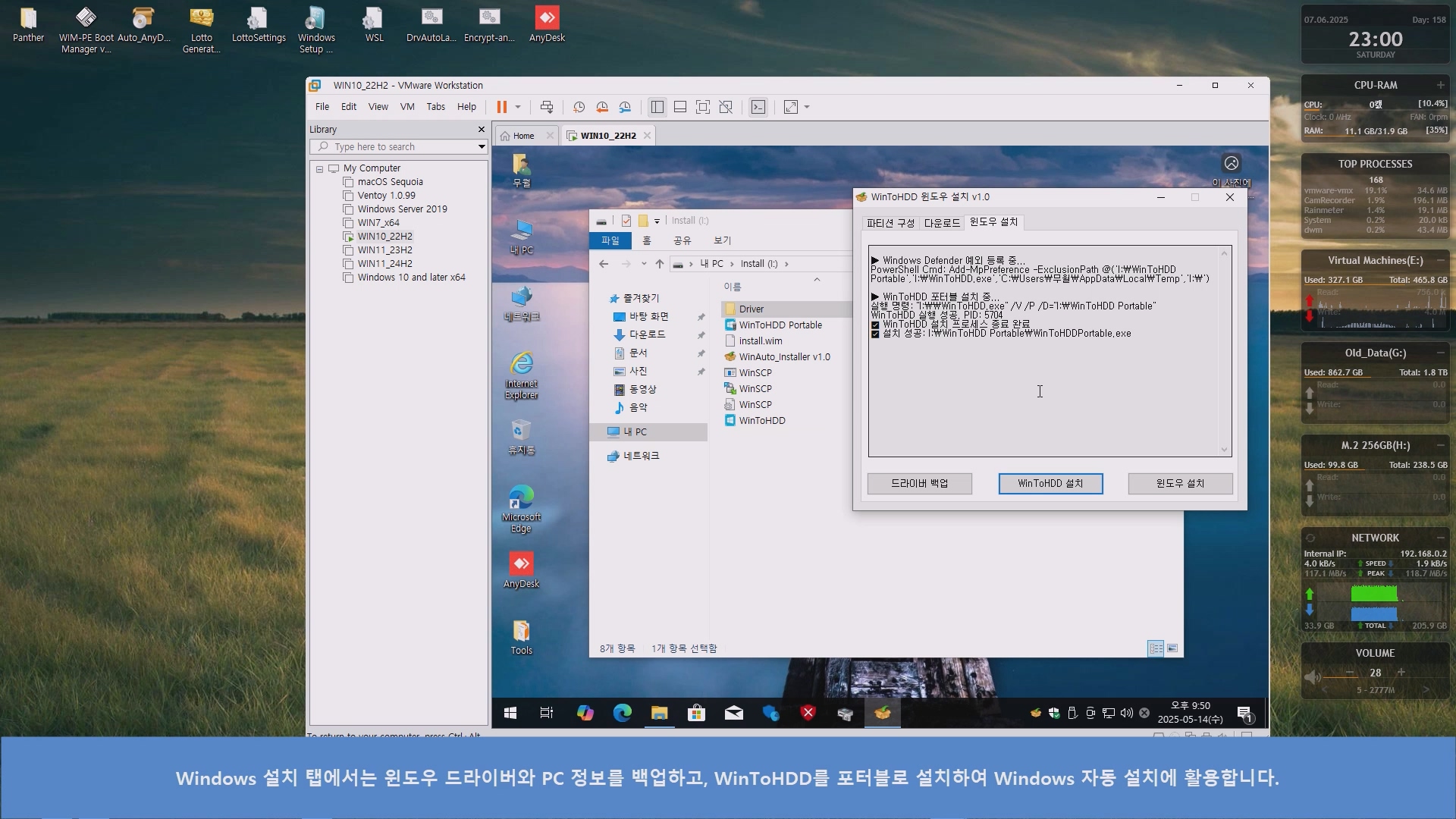Toggle the thumbnail bar view
Image resolution: width=1456 pixels, height=819 pixels.
[x=680, y=107]
